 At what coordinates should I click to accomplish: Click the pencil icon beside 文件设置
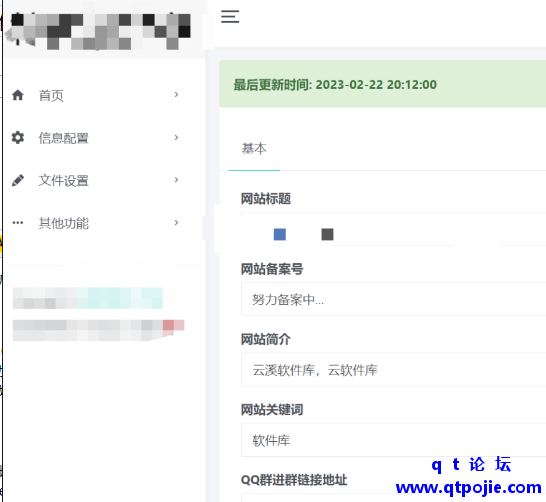18,180
